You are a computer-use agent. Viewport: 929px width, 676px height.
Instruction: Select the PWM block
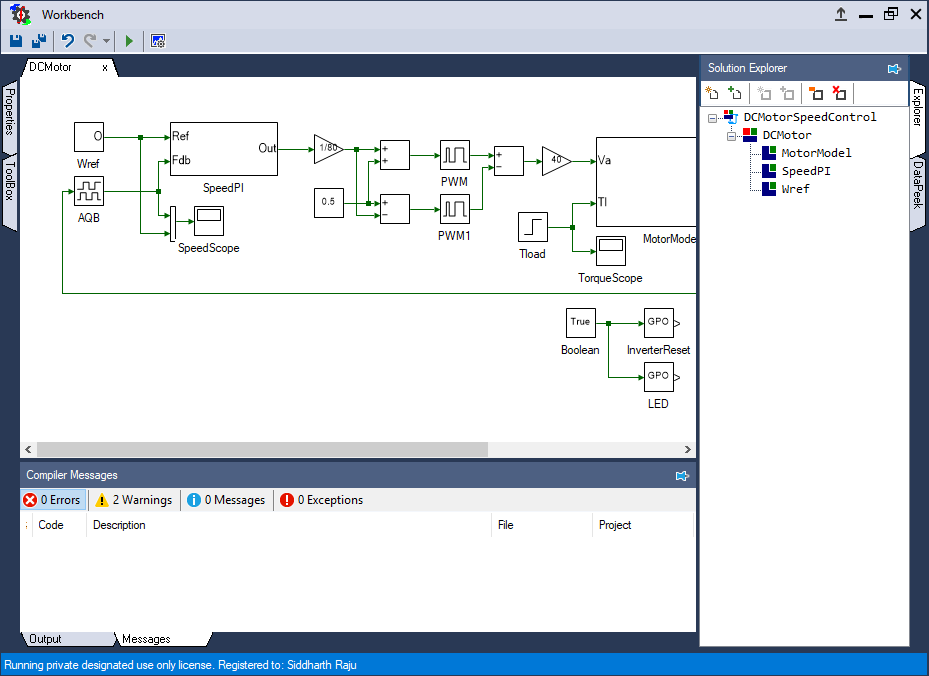click(x=455, y=155)
